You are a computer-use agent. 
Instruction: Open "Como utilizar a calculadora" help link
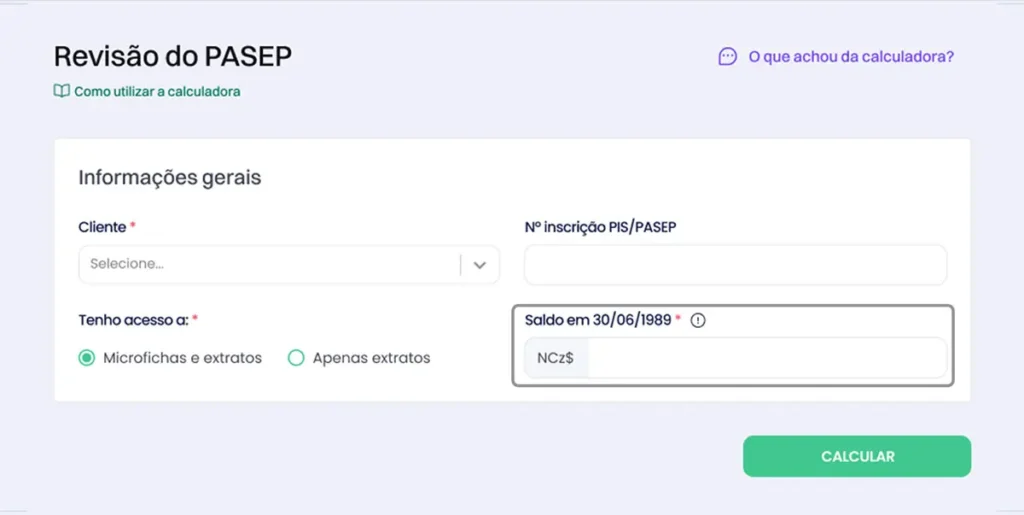(157, 91)
